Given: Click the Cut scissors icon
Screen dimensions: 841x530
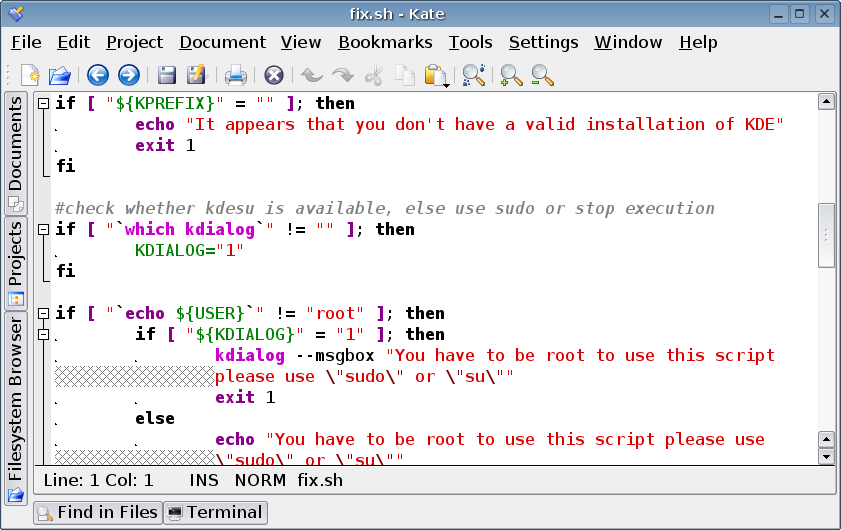Looking at the screenshot, I should tap(374, 75).
